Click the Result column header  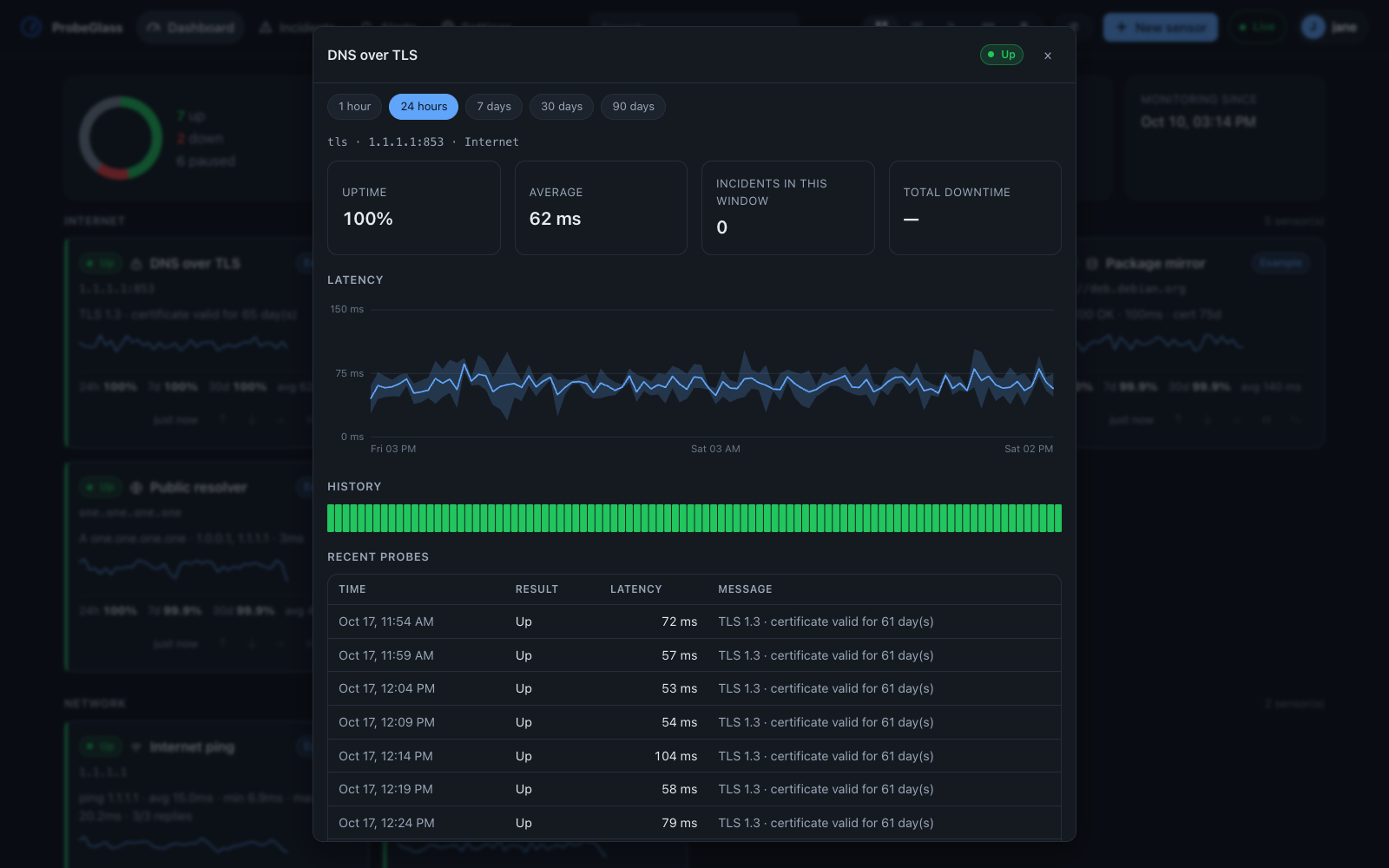(x=537, y=589)
